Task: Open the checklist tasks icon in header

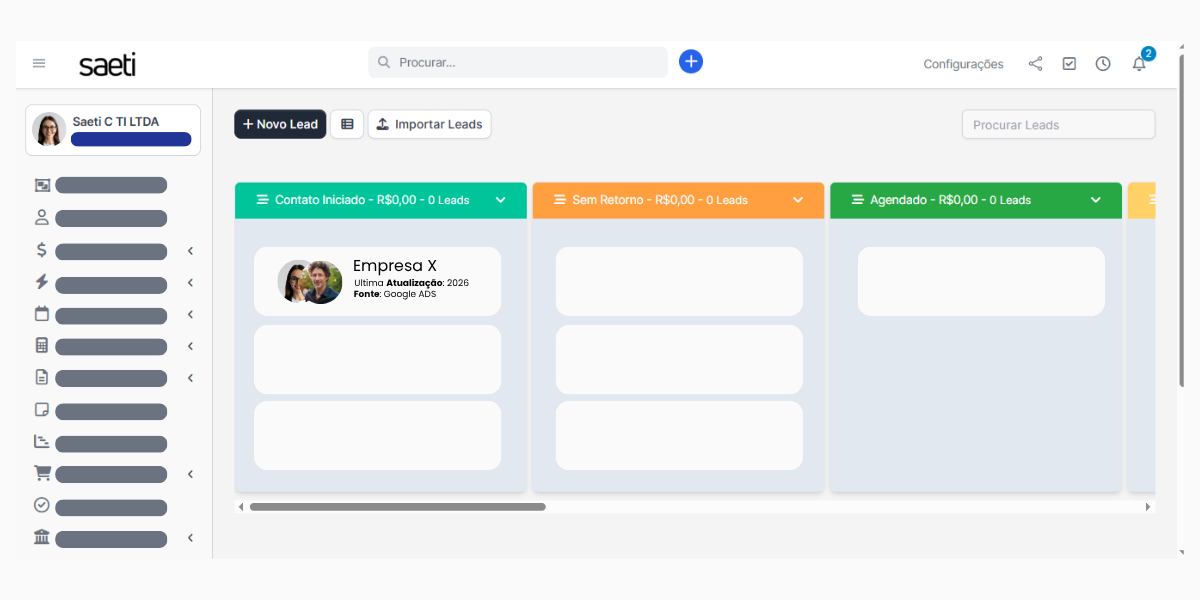Action: 1069,64
